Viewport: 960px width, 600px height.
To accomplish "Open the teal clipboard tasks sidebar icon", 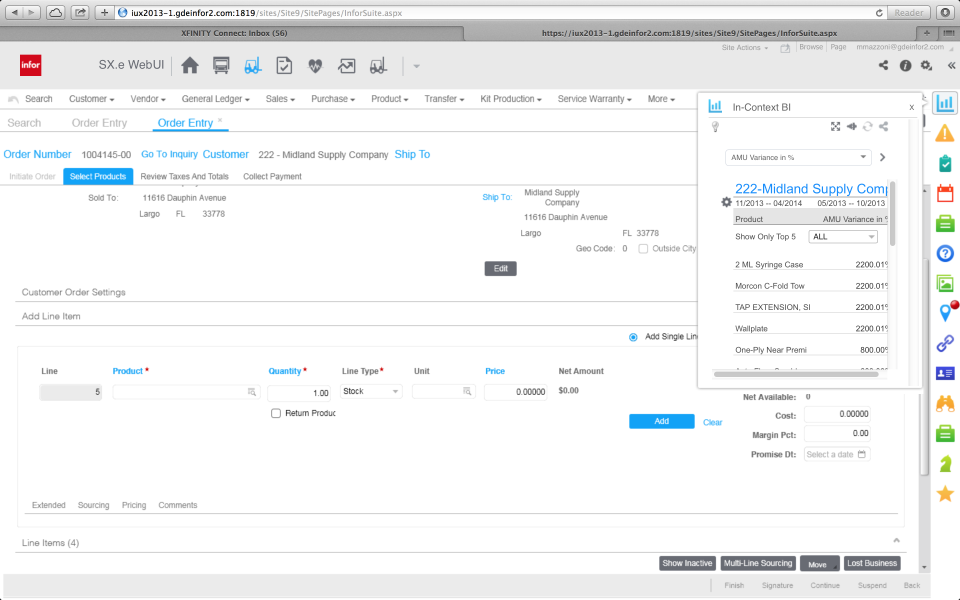I will [945, 163].
